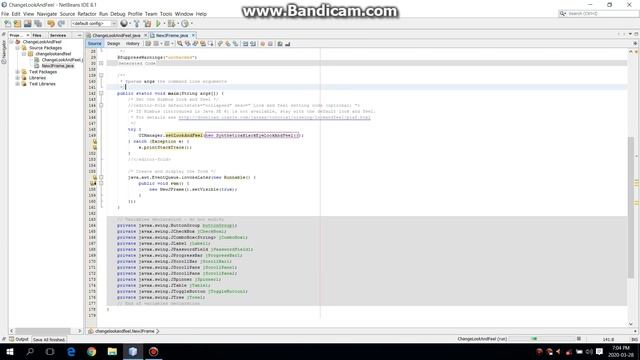Switch to the History view tab
The image size is (640, 360).
132,44
